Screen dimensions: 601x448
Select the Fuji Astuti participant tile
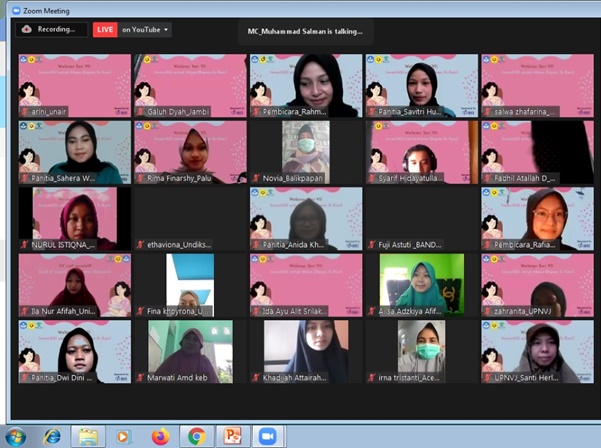point(421,218)
